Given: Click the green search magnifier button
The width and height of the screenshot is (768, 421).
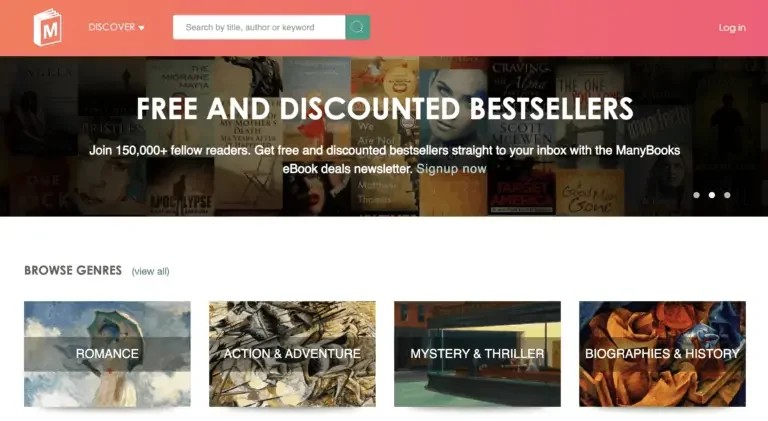Looking at the screenshot, I should point(358,27).
